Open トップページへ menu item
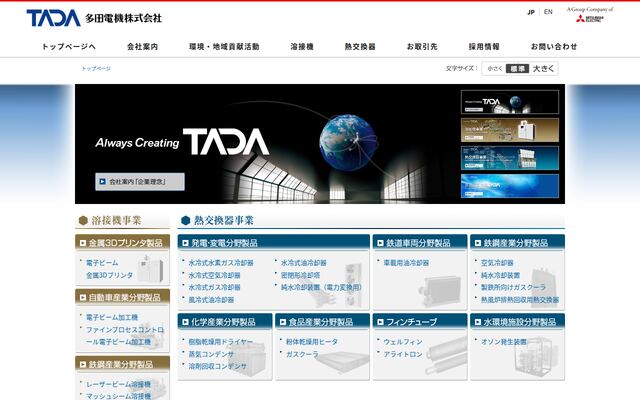This screenshot has width=640, height=400. [69, 47]
